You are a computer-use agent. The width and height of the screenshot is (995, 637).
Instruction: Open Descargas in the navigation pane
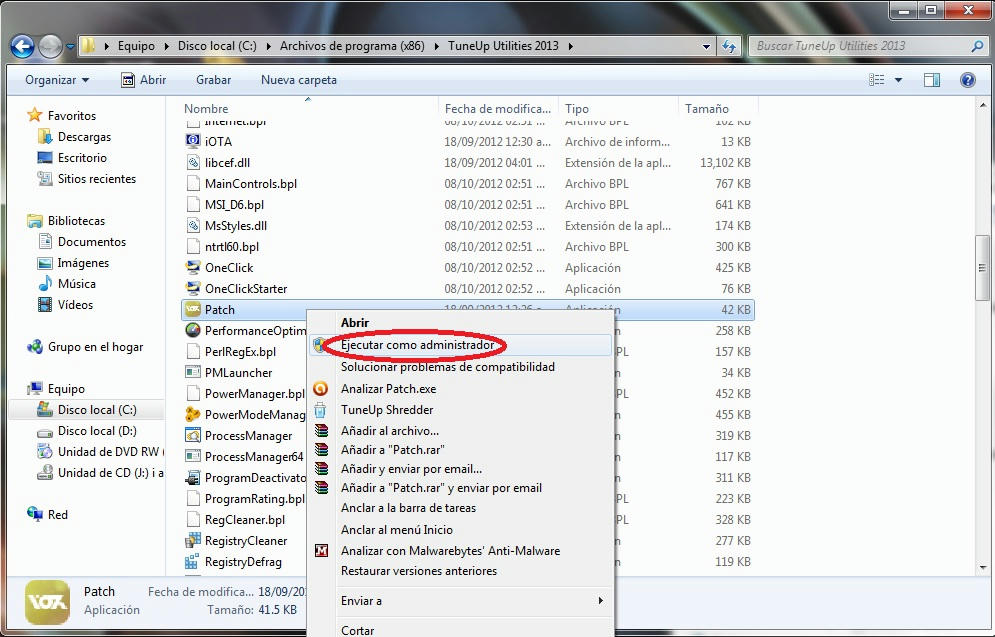point(84,136)
